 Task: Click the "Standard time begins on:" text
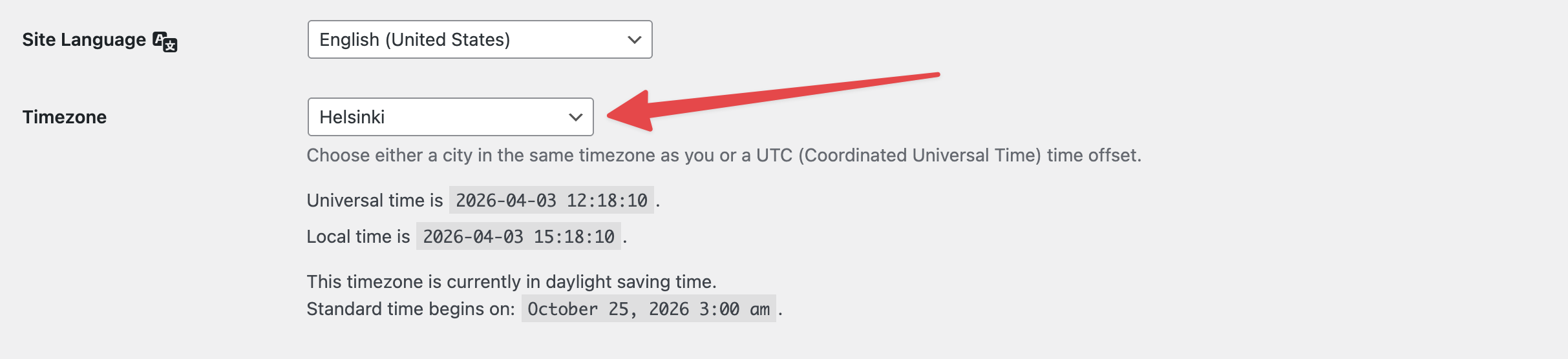[410, 309]
